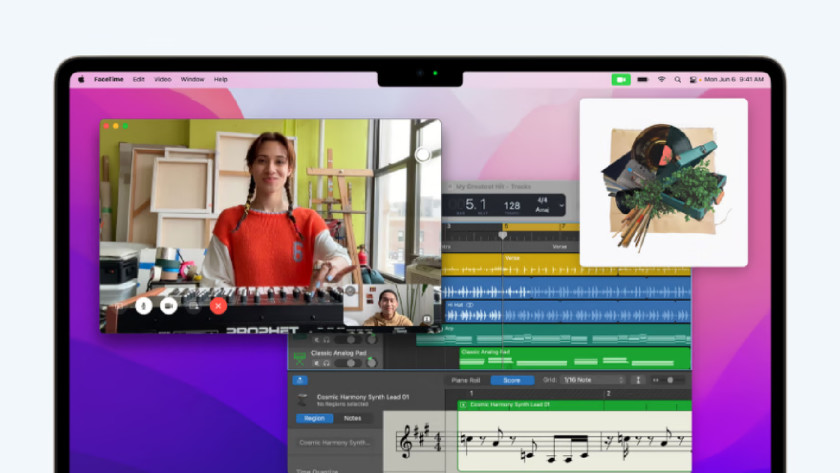Solo the Arp track with headphones icon

point(326,340)
